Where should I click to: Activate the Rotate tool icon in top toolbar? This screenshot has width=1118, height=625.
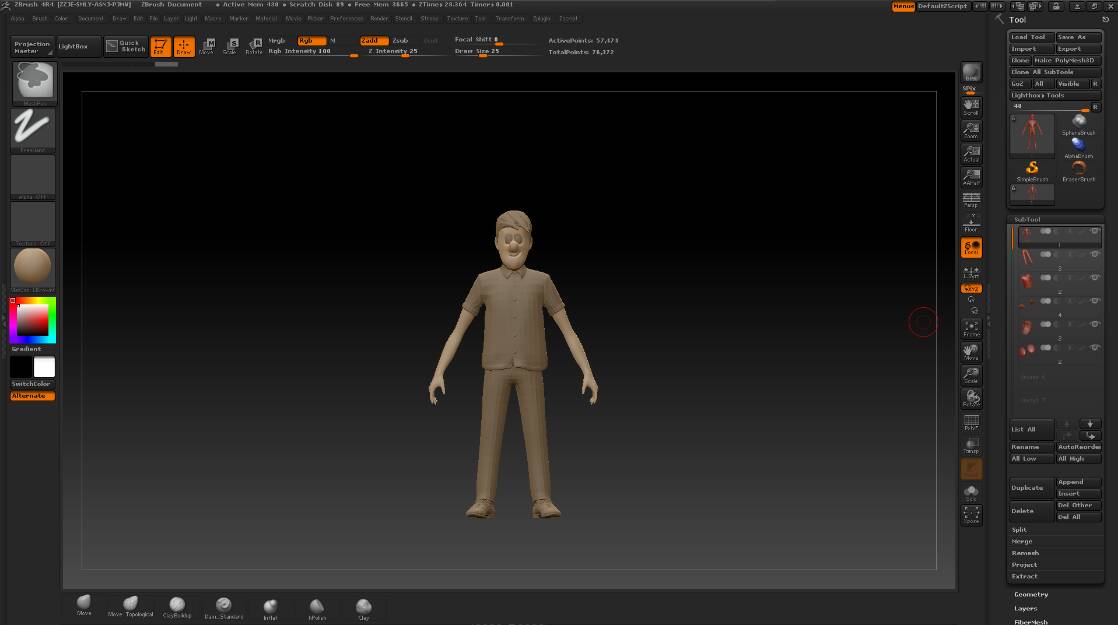(x=254, y=46)
